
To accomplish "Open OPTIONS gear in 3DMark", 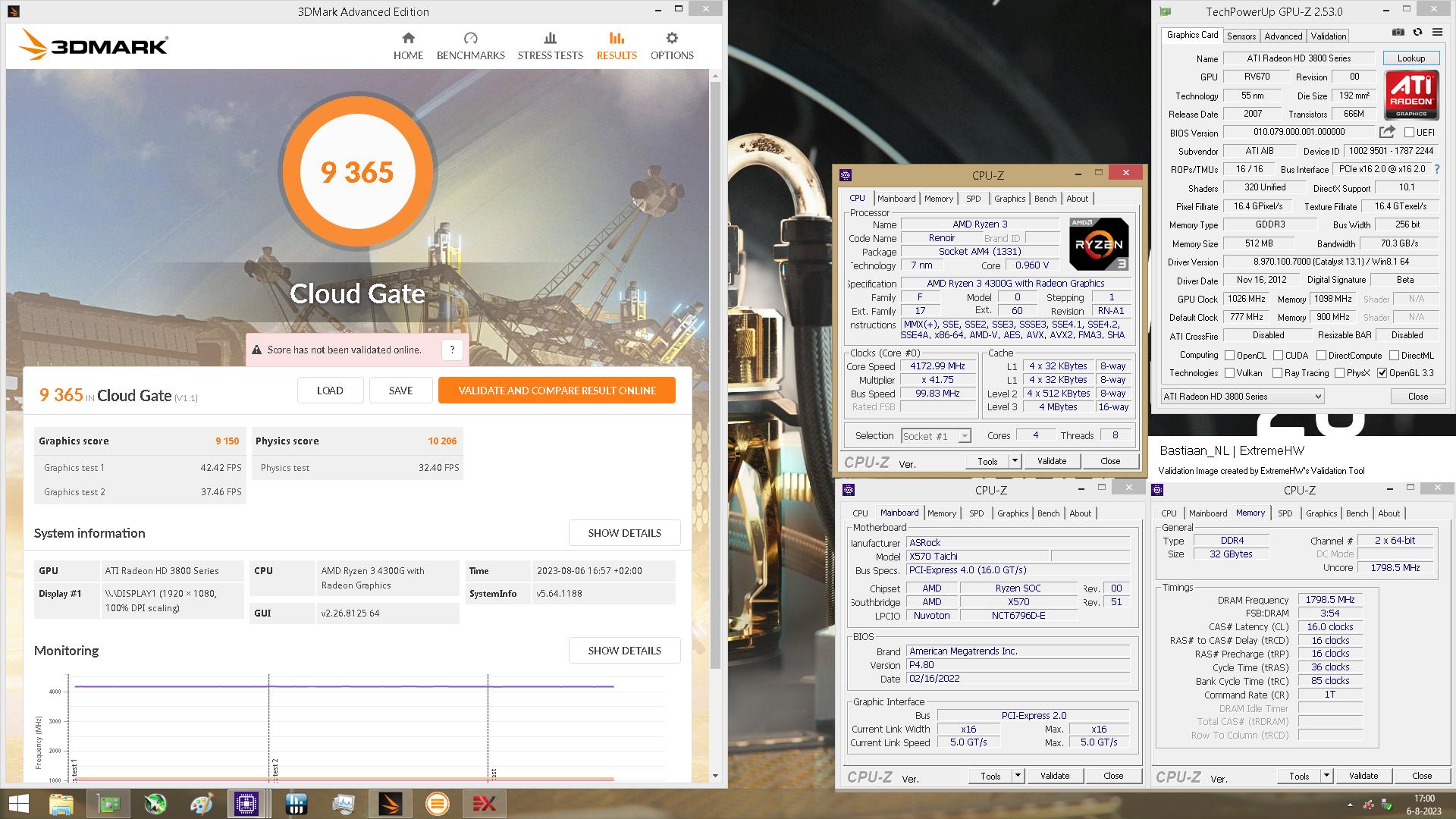I will (x=672, y=45).
